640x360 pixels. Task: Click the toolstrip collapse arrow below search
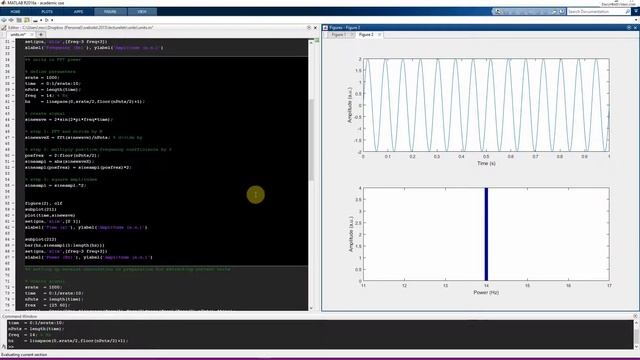point(636,20)
